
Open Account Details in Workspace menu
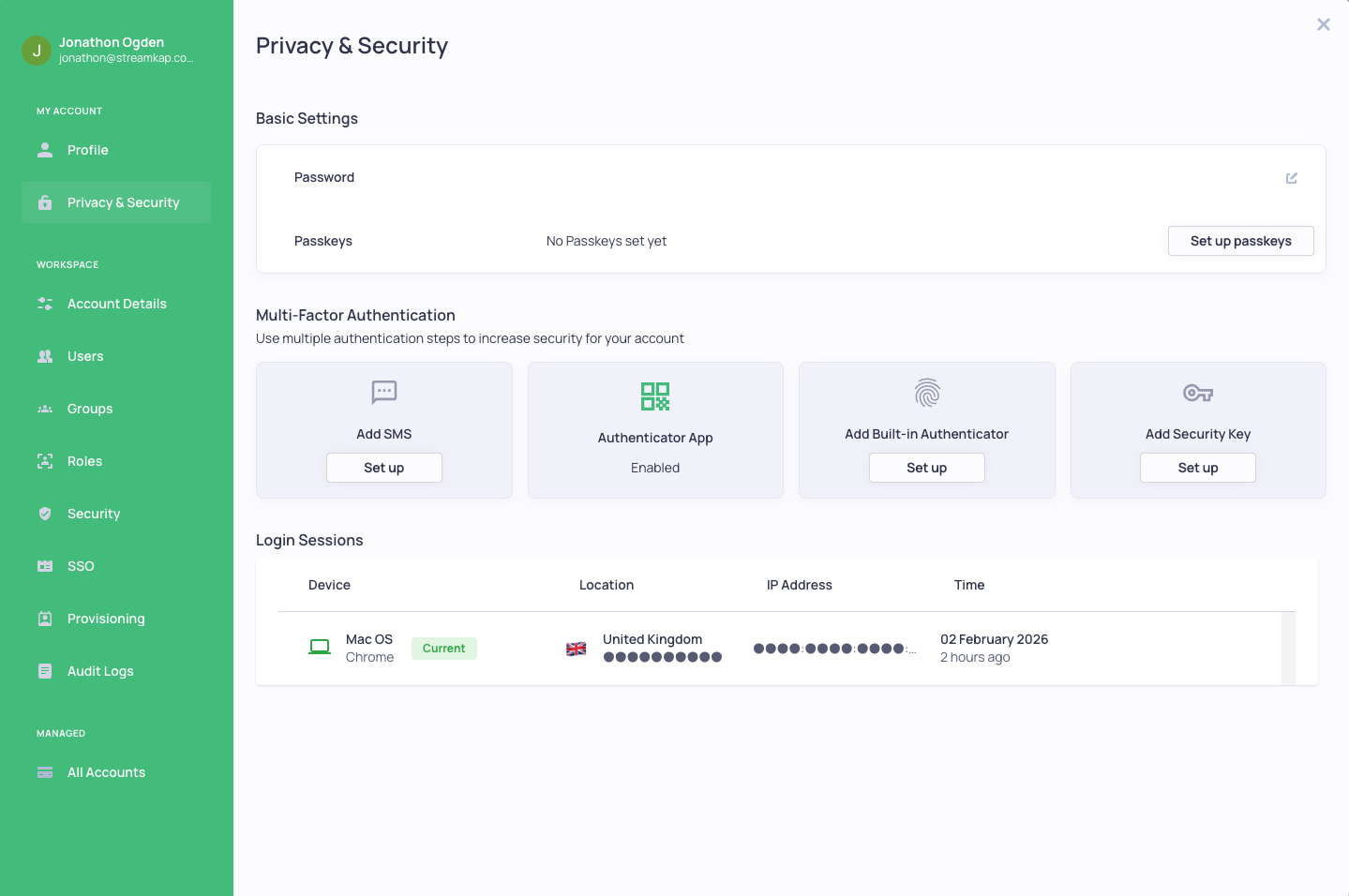(x=116, y=303)
